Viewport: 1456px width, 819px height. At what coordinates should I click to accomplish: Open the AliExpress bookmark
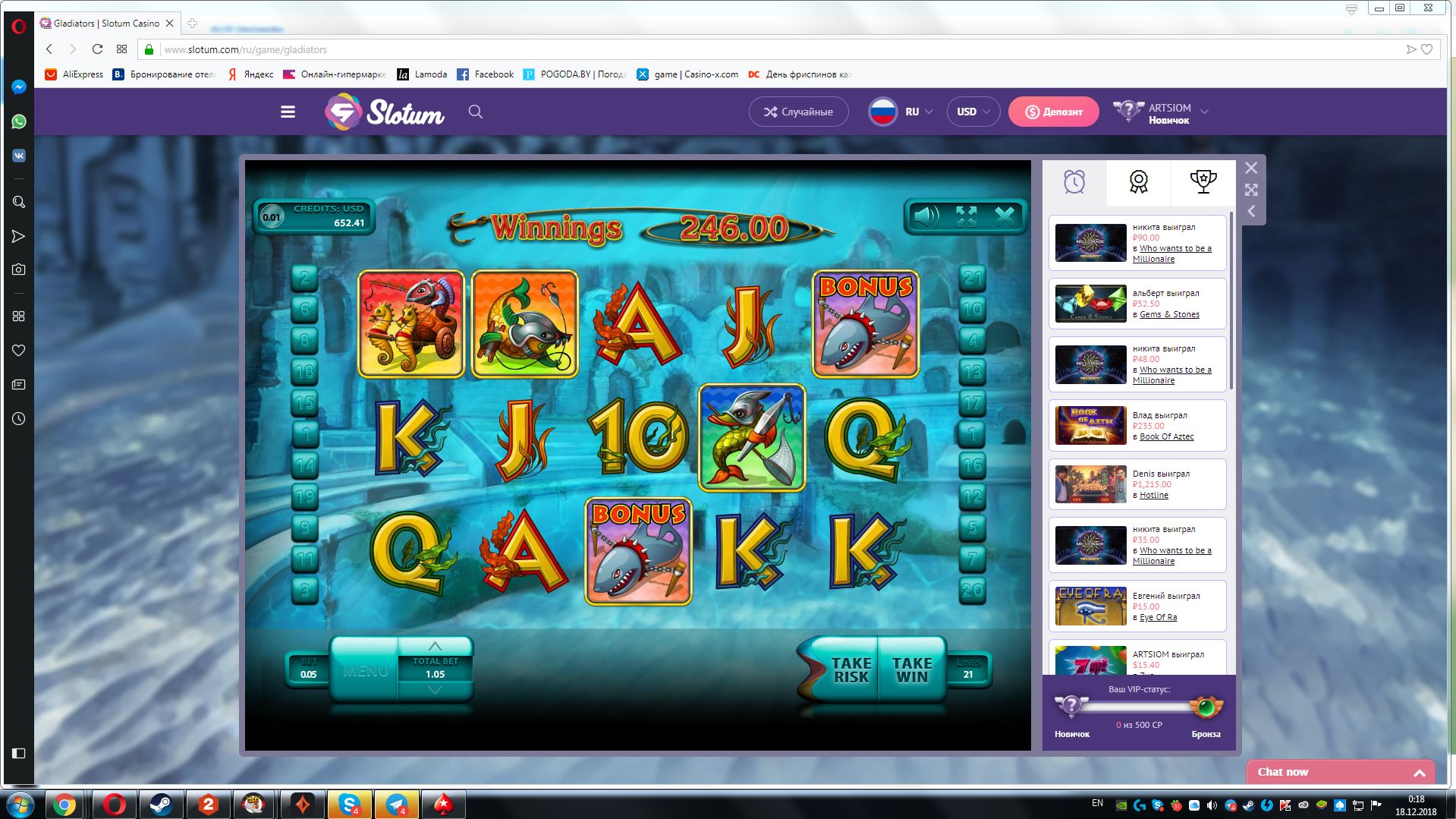coord(74,74)
